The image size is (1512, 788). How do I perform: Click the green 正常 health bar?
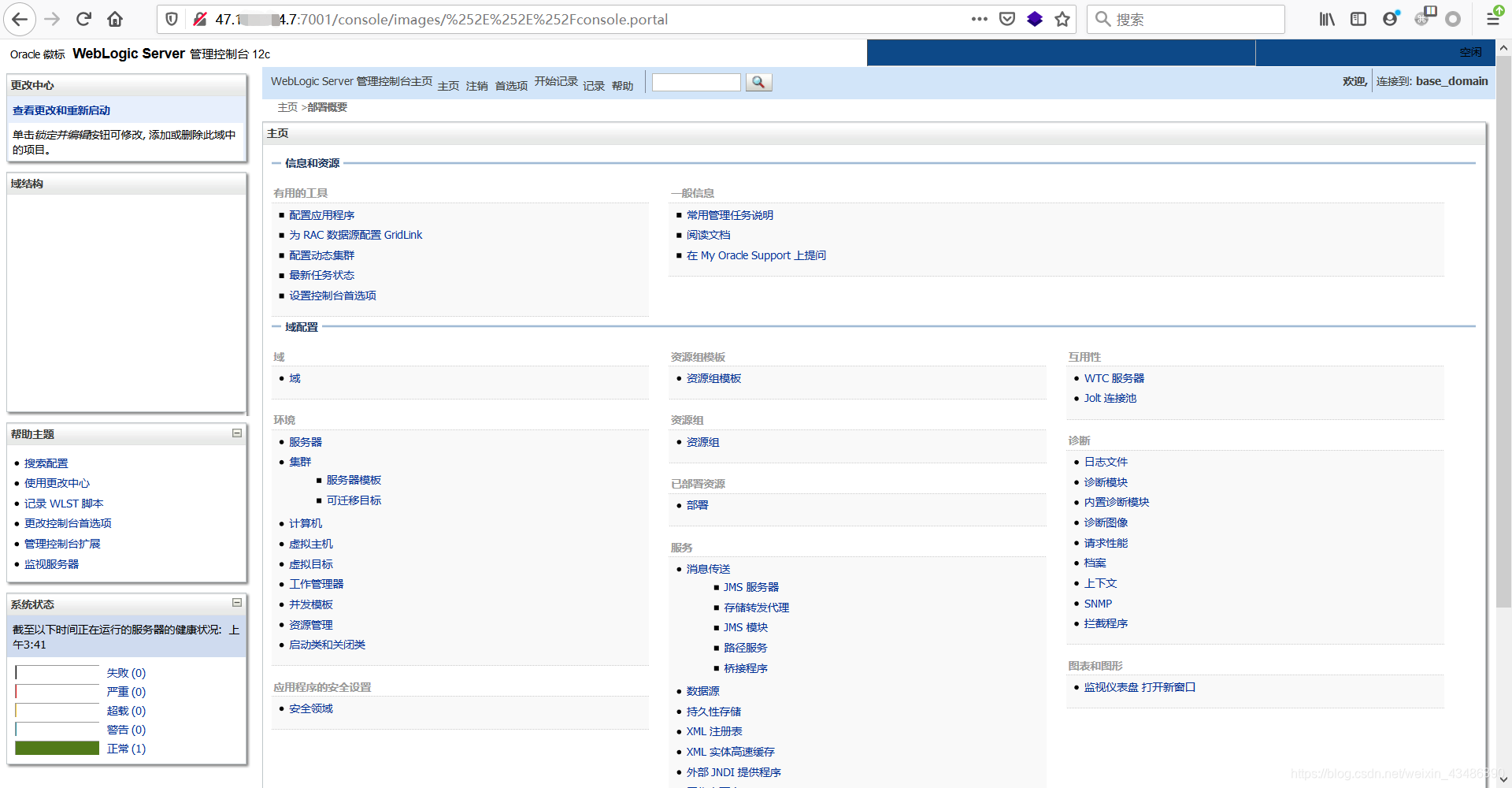pos(57,749)
